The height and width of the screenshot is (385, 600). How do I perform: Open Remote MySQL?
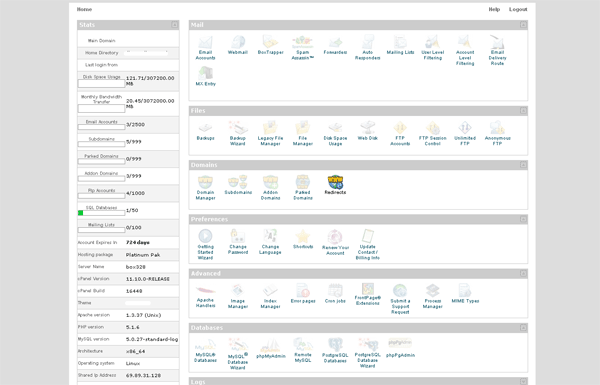(303, 351)
